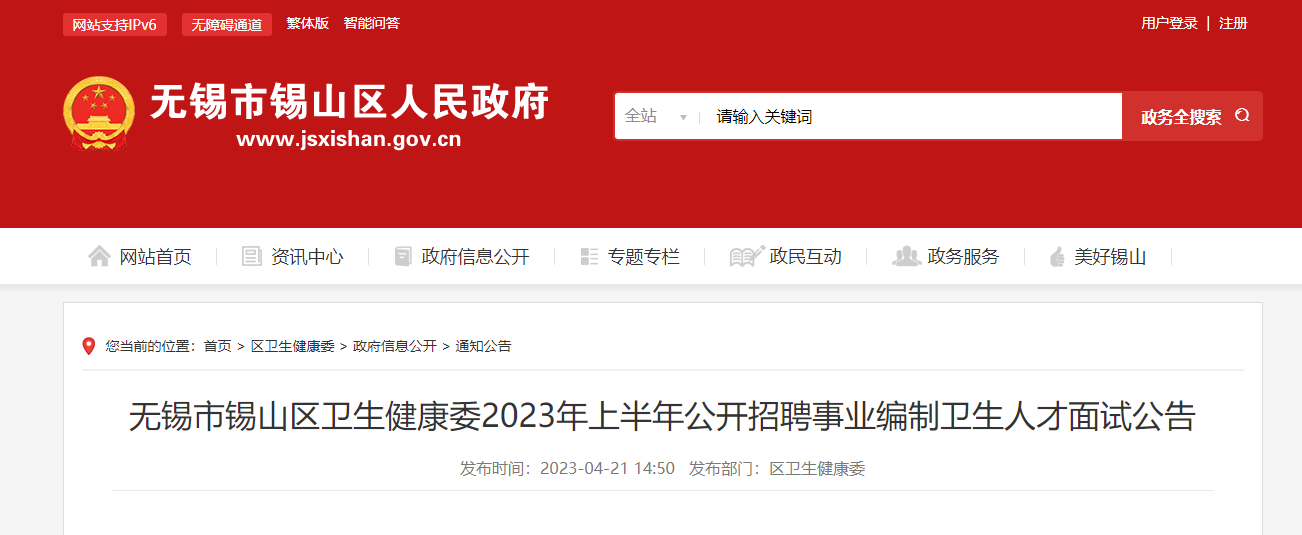
Task: Expand the 全站 search scope dropdown
Action: pyautogui.click(x=656, y=116)
